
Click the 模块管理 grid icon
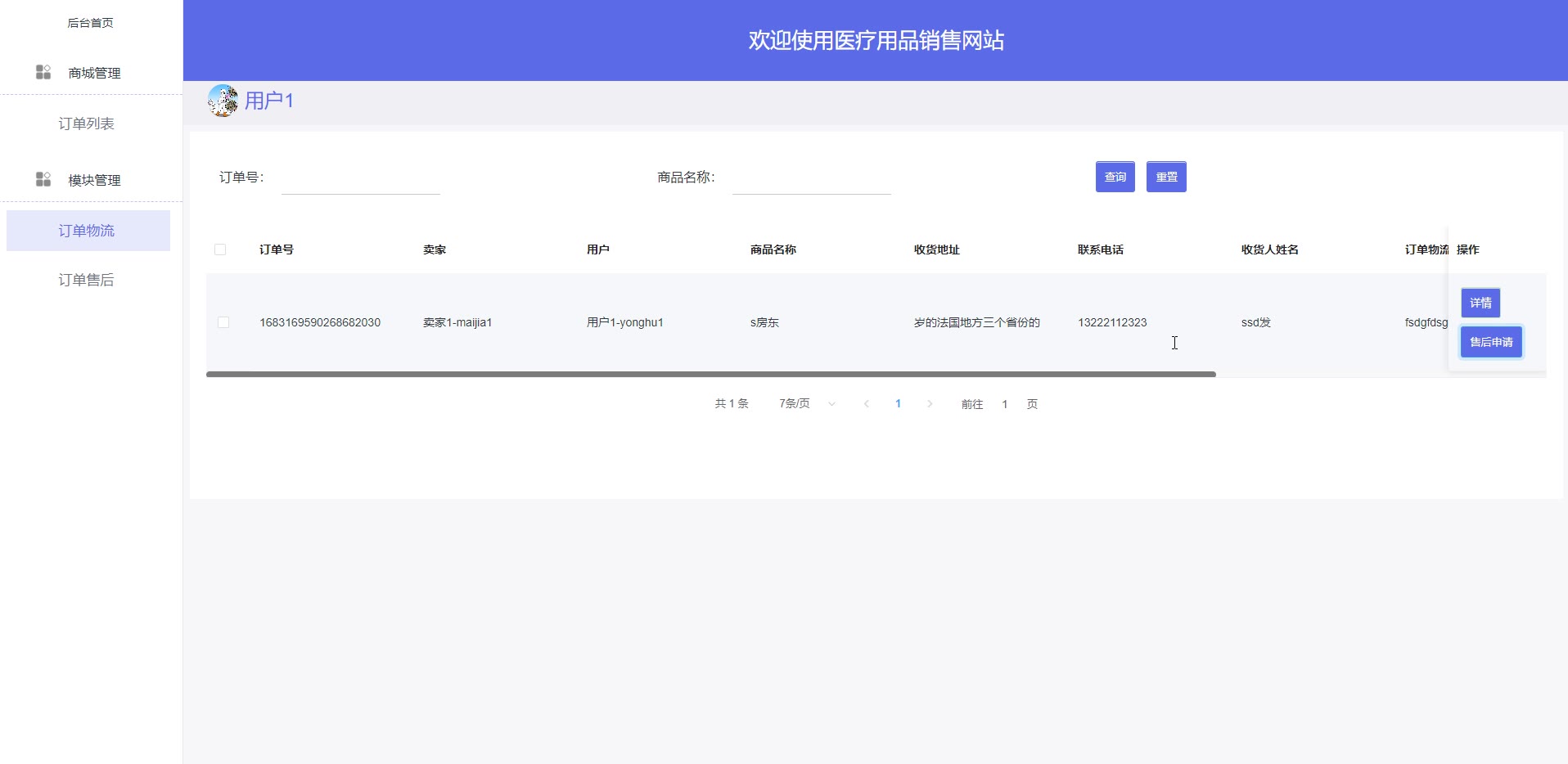pyautogui.click(x=43, y=179)
